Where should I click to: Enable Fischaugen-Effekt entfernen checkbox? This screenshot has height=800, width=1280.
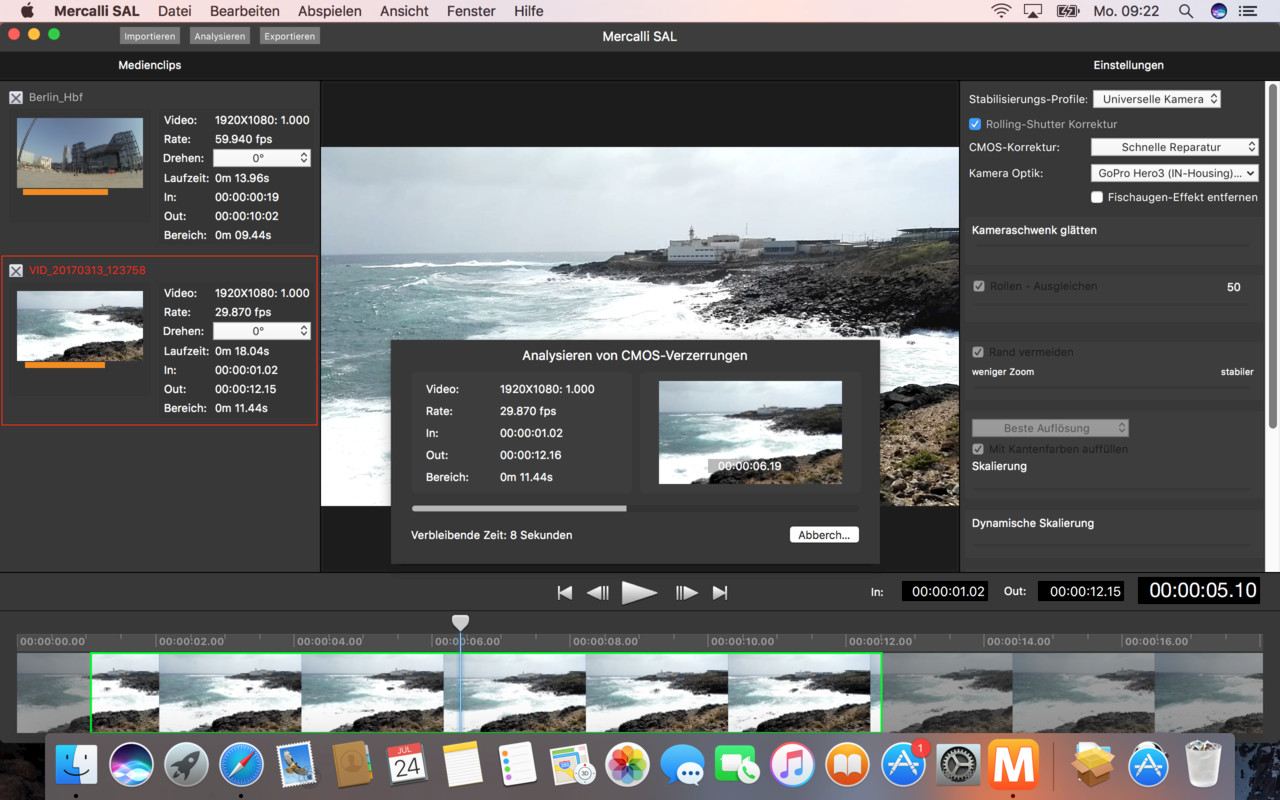point(1097,197)
